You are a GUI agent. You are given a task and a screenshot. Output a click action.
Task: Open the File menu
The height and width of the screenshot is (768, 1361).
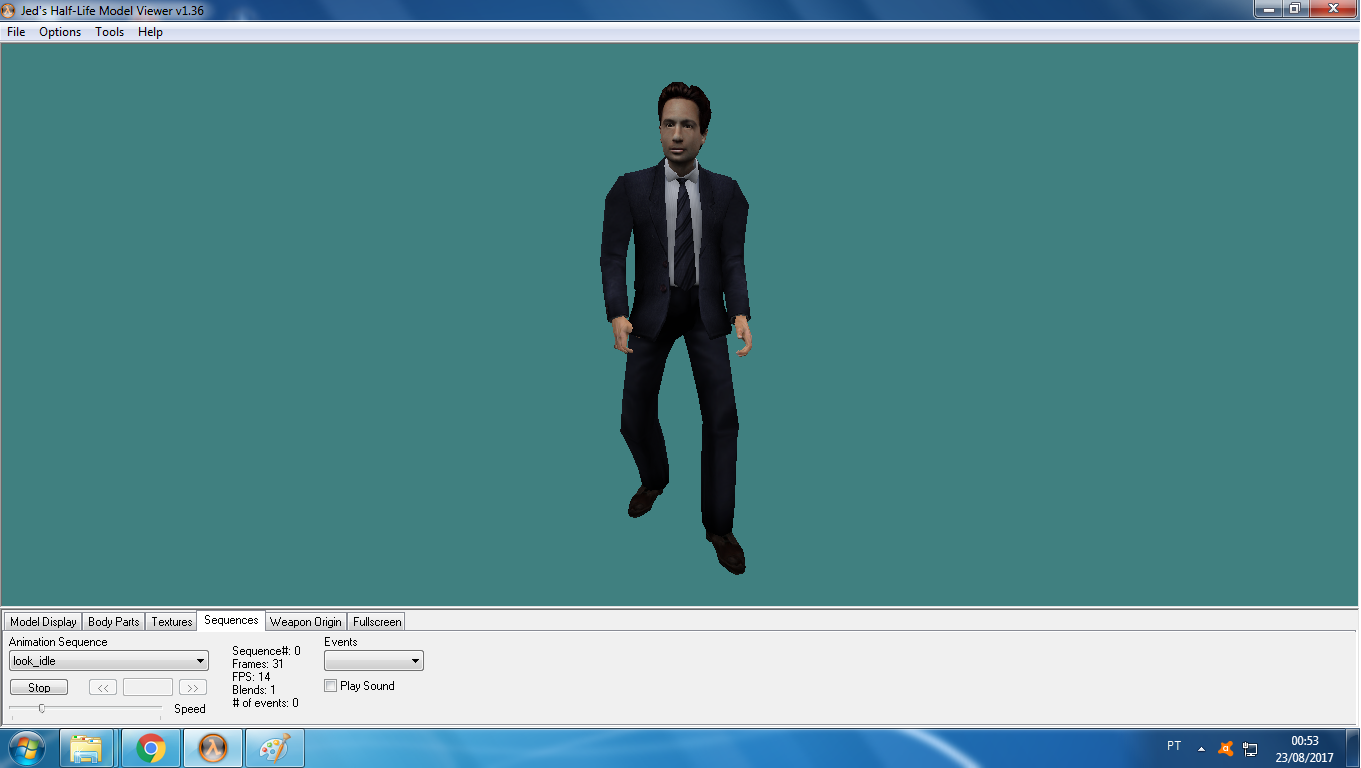pyautogui.click(x=16, y=32)
